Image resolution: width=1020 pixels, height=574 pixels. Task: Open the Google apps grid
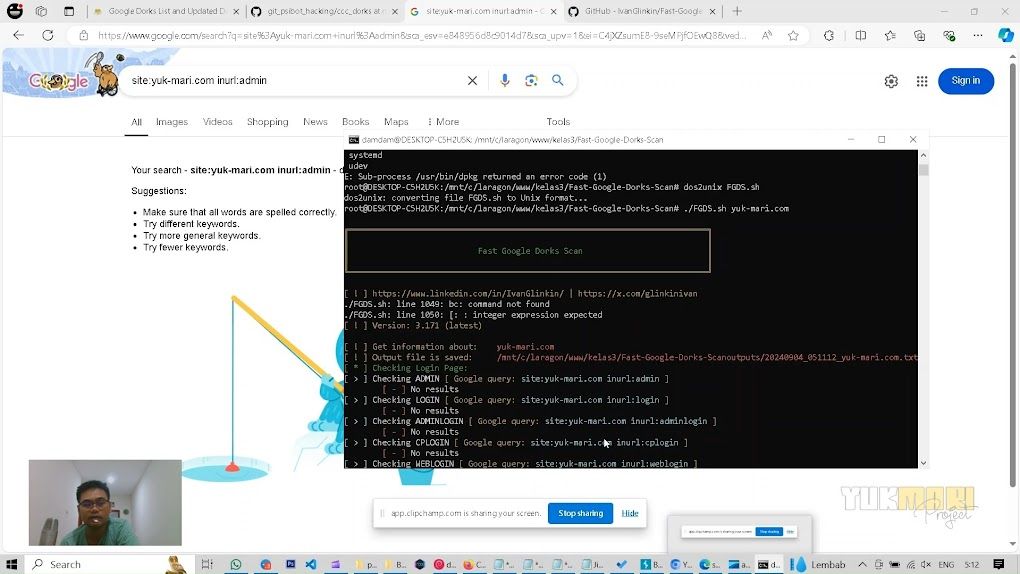click(x=922, y=81)
